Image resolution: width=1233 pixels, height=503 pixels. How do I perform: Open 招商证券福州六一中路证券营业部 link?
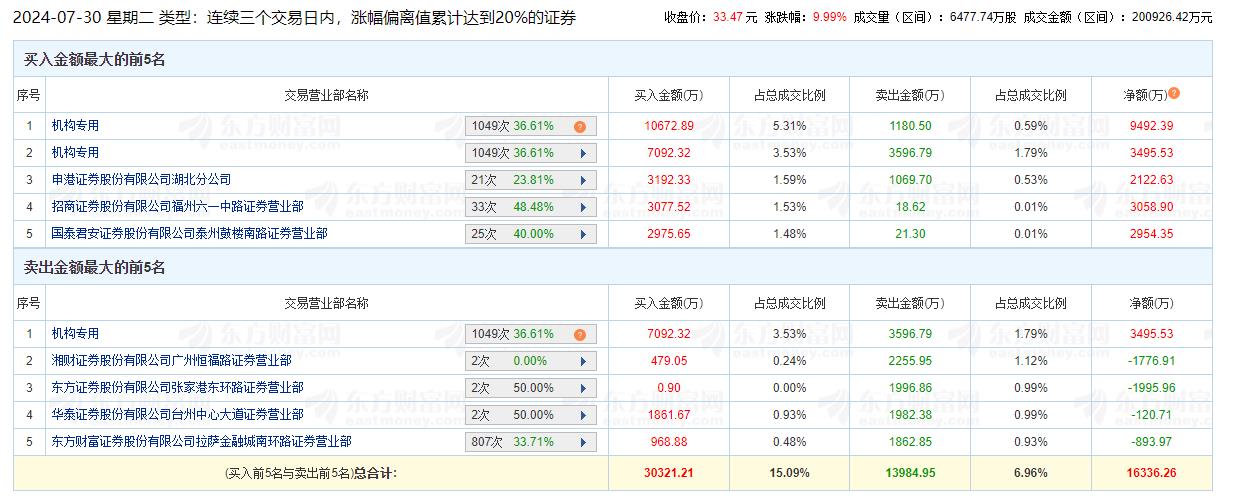point(178,207)
